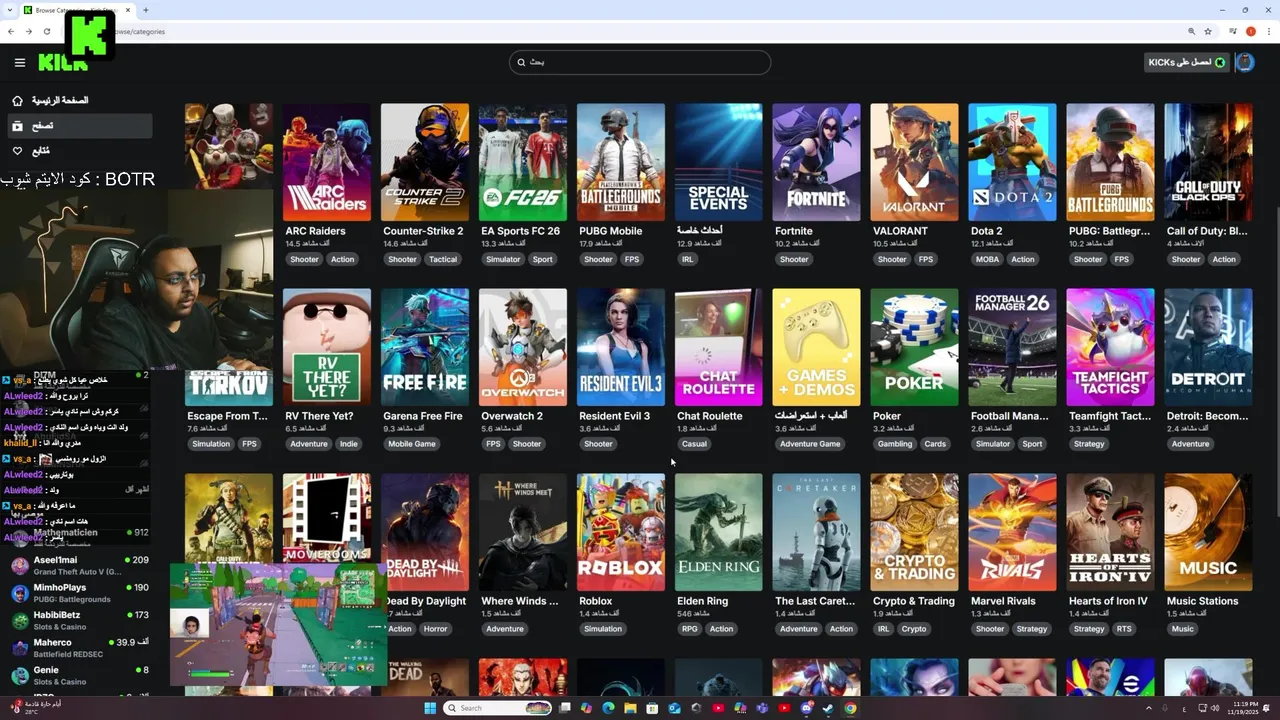This screenshot has height=720, width=1280.
Task: Select the Gambling tag under Poker
Action: point(895,444)
